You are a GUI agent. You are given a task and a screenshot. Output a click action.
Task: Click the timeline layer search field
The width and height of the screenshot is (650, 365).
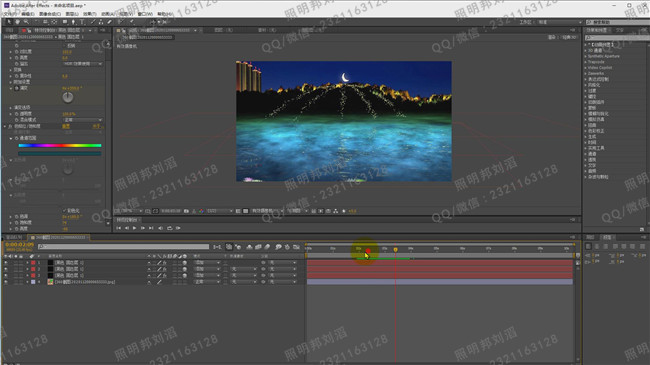[x=124, y=247]
